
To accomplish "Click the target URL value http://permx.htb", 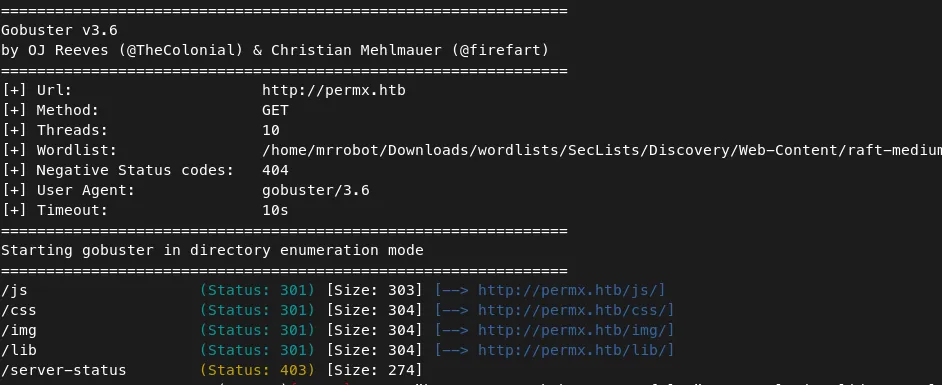I will pyautogui.click(x=333, y=90).
